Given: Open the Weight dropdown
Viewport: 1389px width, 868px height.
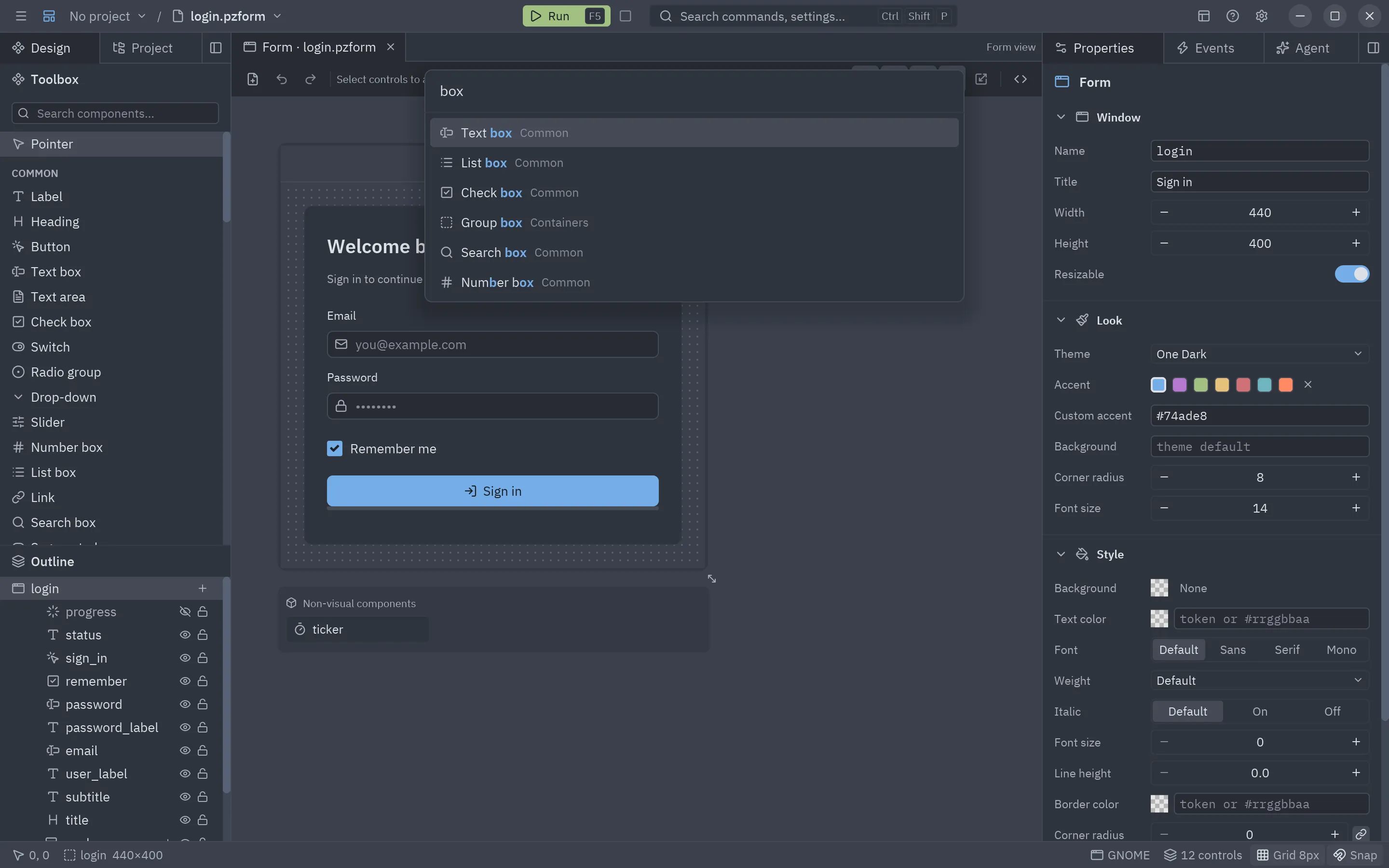Looking at the screenshot, I should 1260,680.
